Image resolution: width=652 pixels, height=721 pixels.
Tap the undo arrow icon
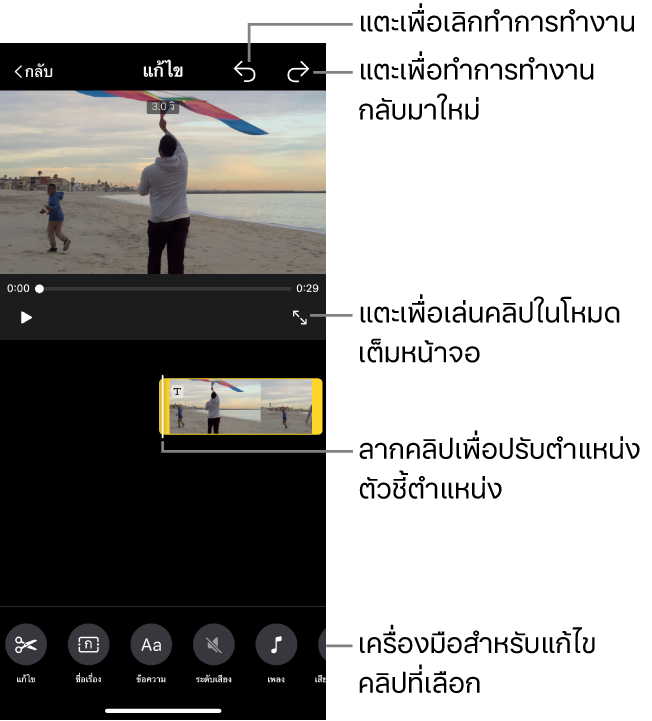(245, 72)
